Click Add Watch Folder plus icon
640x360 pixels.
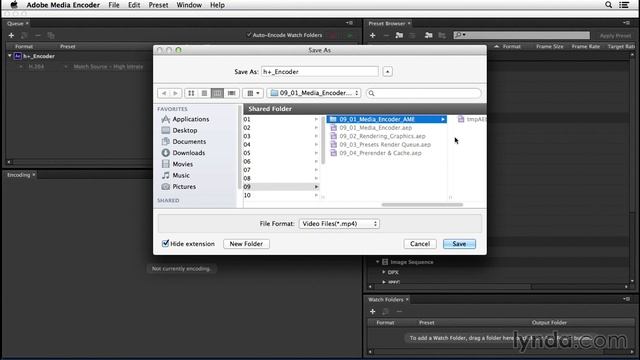click(372, 311)
